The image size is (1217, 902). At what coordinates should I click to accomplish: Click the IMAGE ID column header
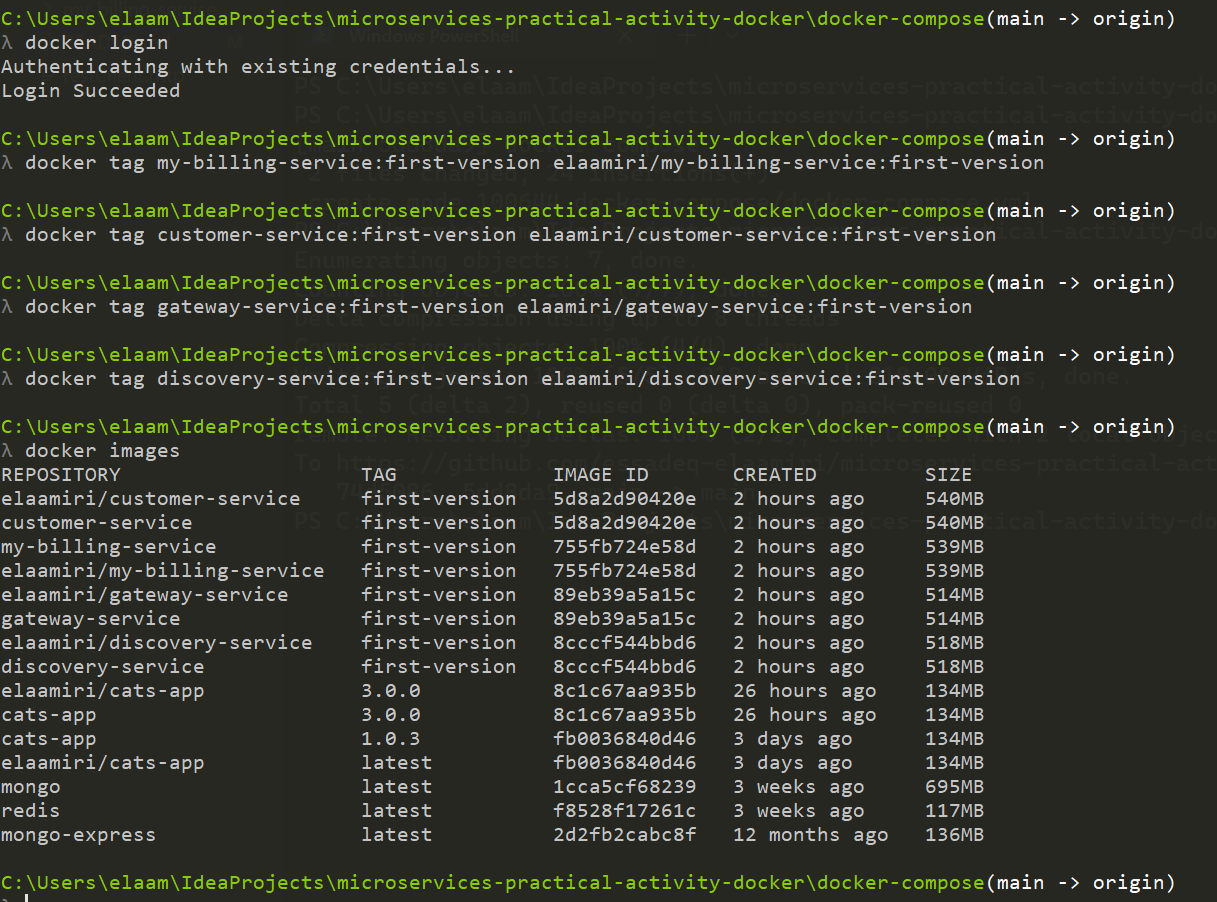(x=601, y=475)
